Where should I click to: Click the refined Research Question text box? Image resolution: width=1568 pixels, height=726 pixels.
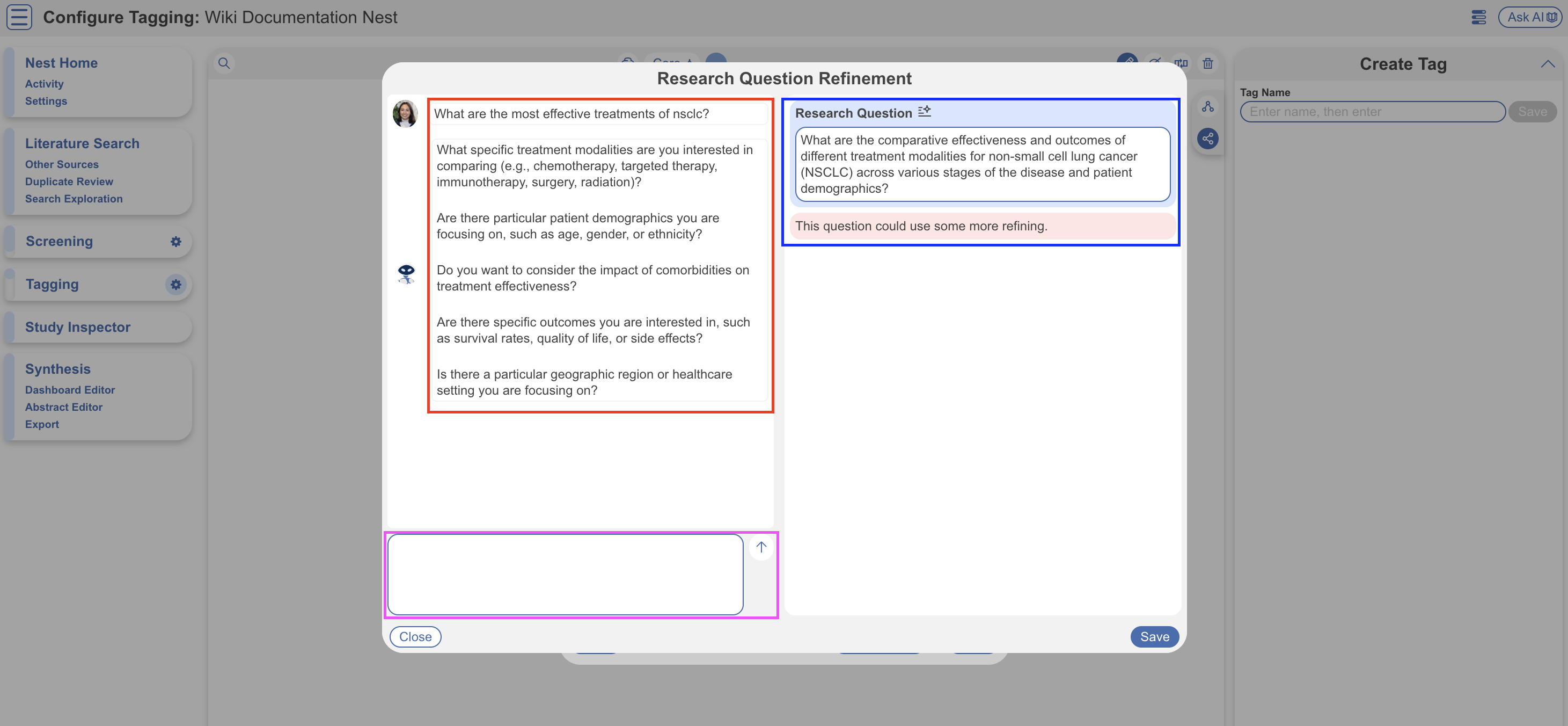(982, 164)
